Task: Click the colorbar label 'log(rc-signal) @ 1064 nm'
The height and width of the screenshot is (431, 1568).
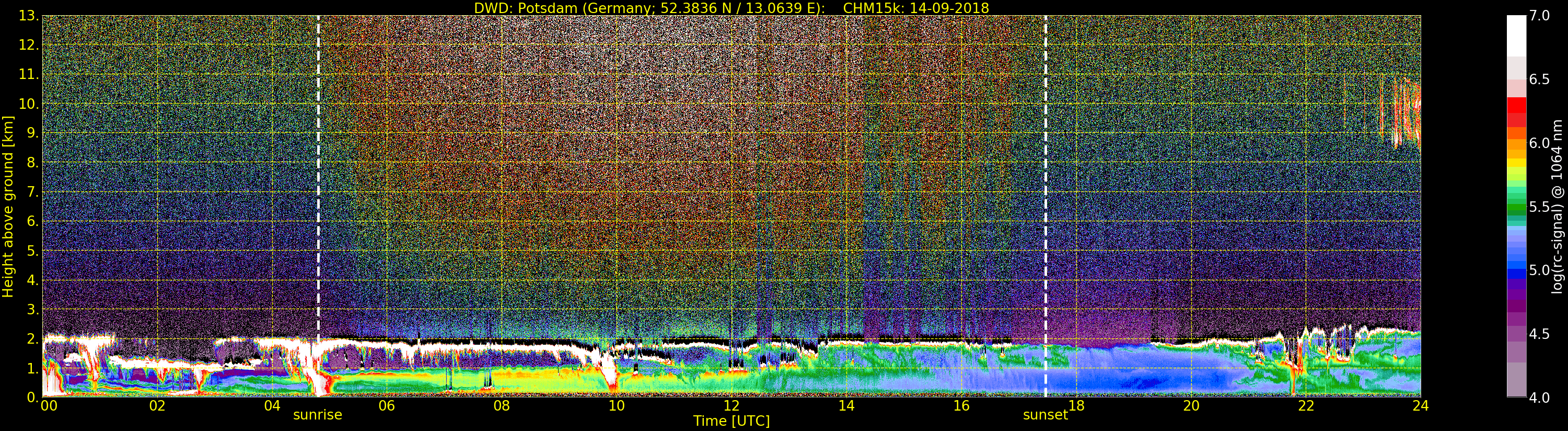Action: point(1558,206)
